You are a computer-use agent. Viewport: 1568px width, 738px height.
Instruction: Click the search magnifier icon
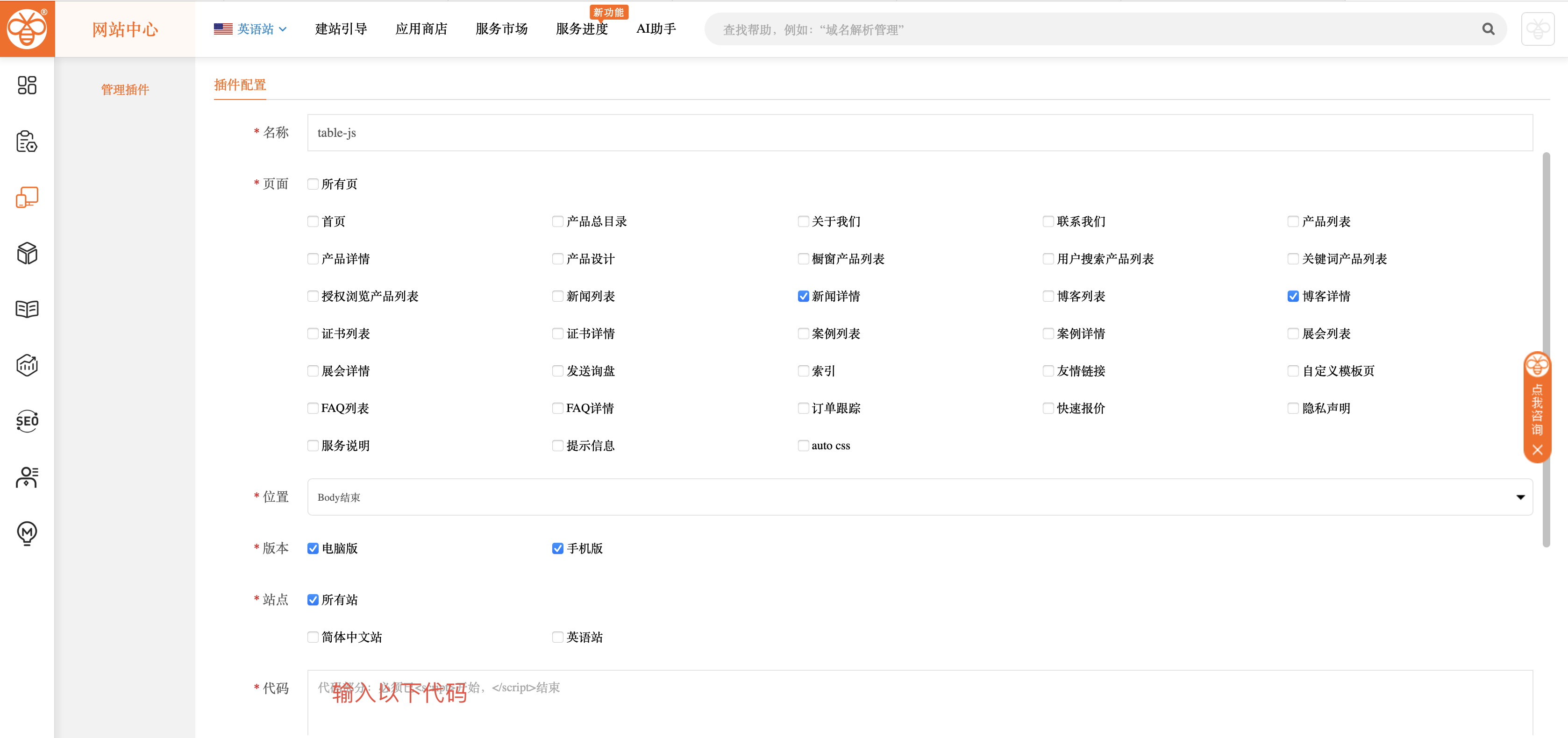pos(1488,29)
